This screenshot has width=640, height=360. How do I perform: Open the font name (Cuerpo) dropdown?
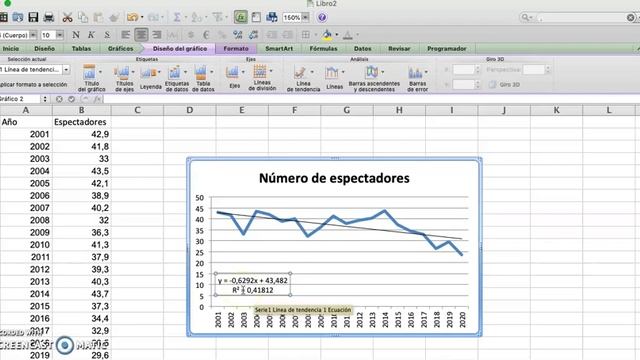(x=33, y=35)
